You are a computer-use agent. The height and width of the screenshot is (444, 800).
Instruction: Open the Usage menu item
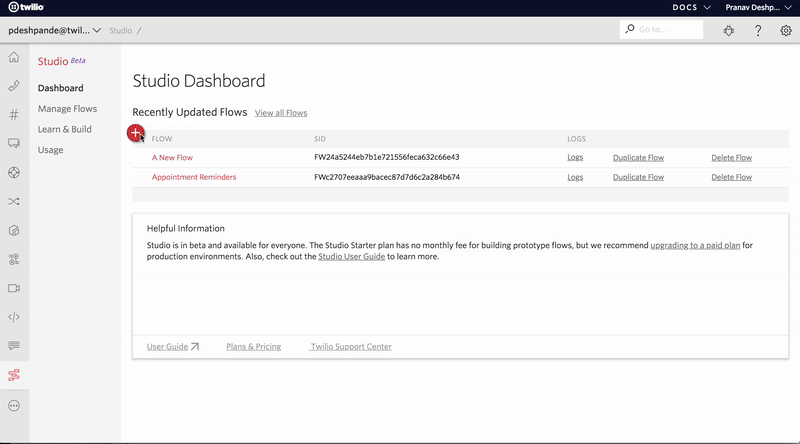pyautogui.click(x=50, y=150)
